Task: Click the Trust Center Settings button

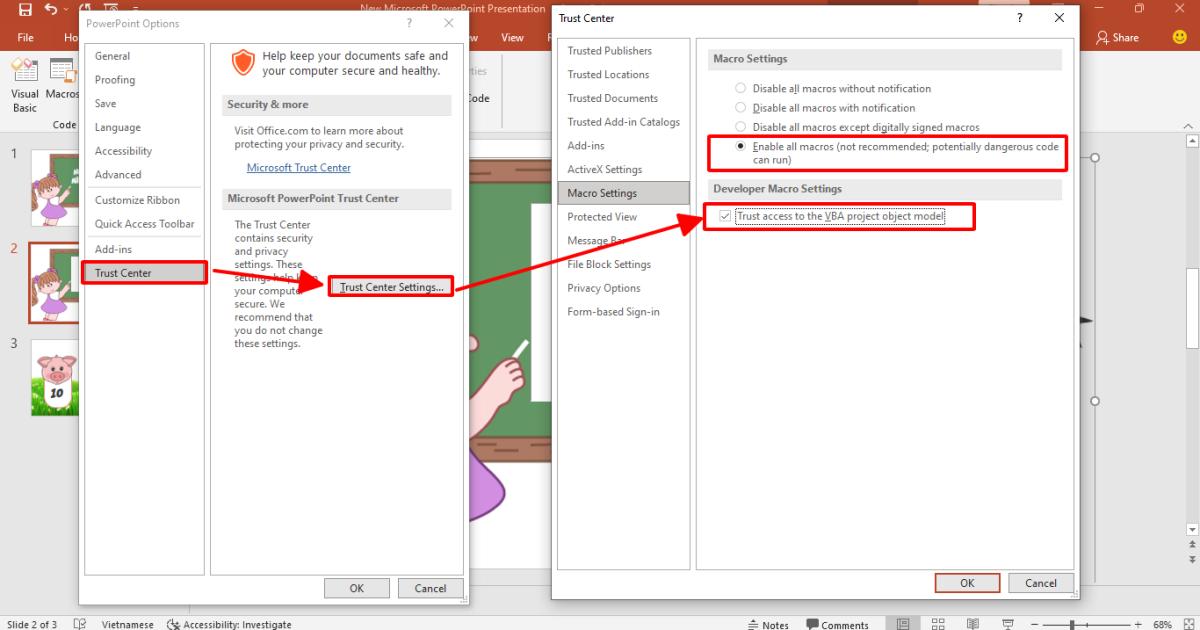Action: pos(391,287)
